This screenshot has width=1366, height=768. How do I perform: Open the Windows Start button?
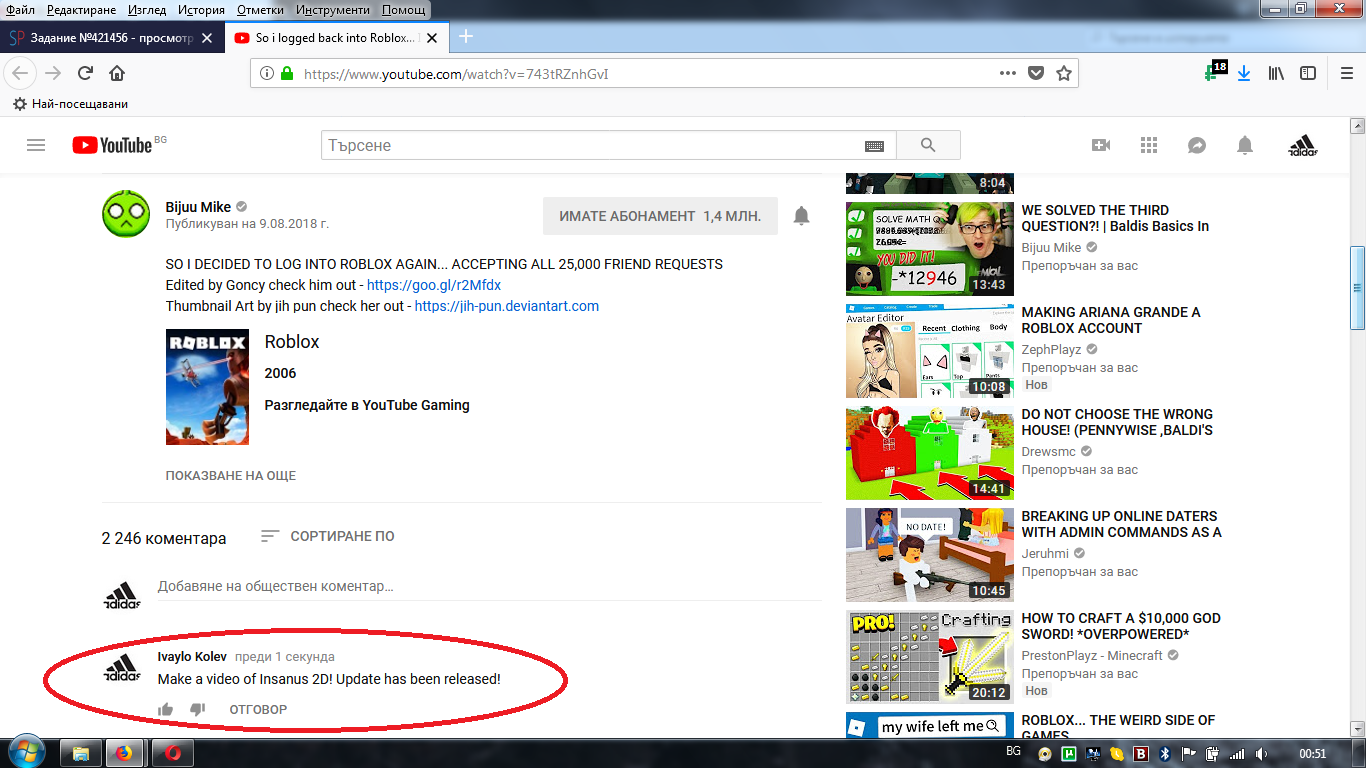coord(26,751)
